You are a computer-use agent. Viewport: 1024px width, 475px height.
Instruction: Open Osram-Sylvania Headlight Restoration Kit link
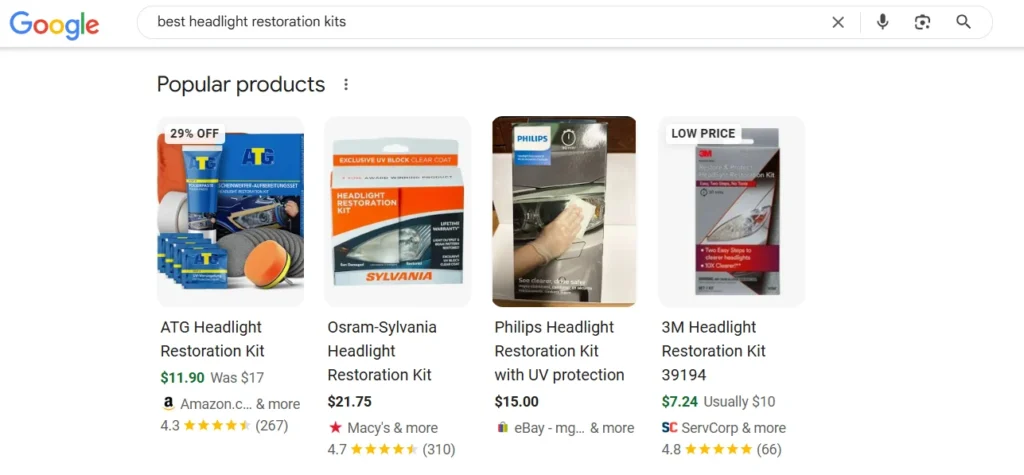pyautogui.click(x=382, y=351)
